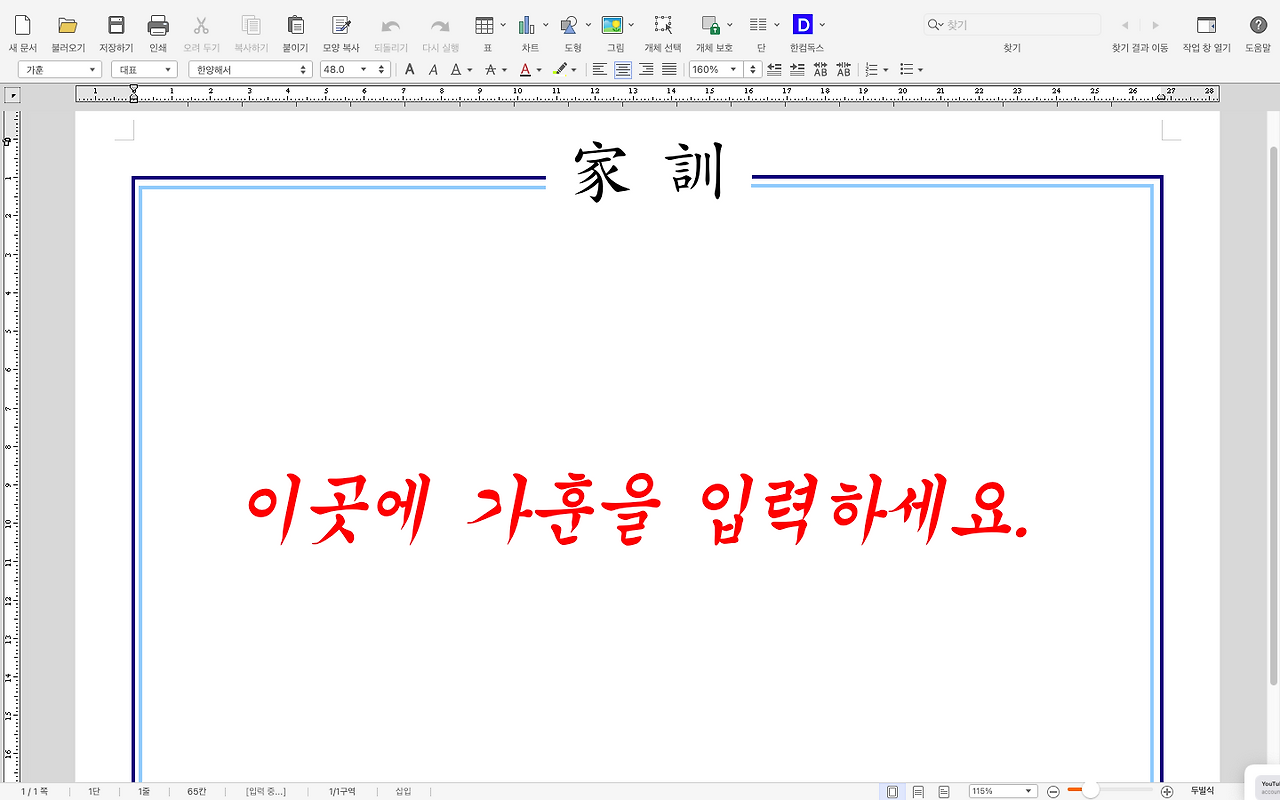Decrease left indent of the paragraph
This screenshot has width=1280, height=800.
pyautogui.click(x=774, y=70)
